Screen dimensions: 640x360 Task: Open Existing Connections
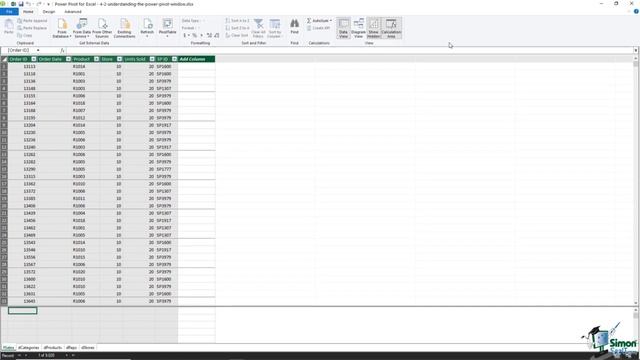pyautogui.click(x=124, y=28)
